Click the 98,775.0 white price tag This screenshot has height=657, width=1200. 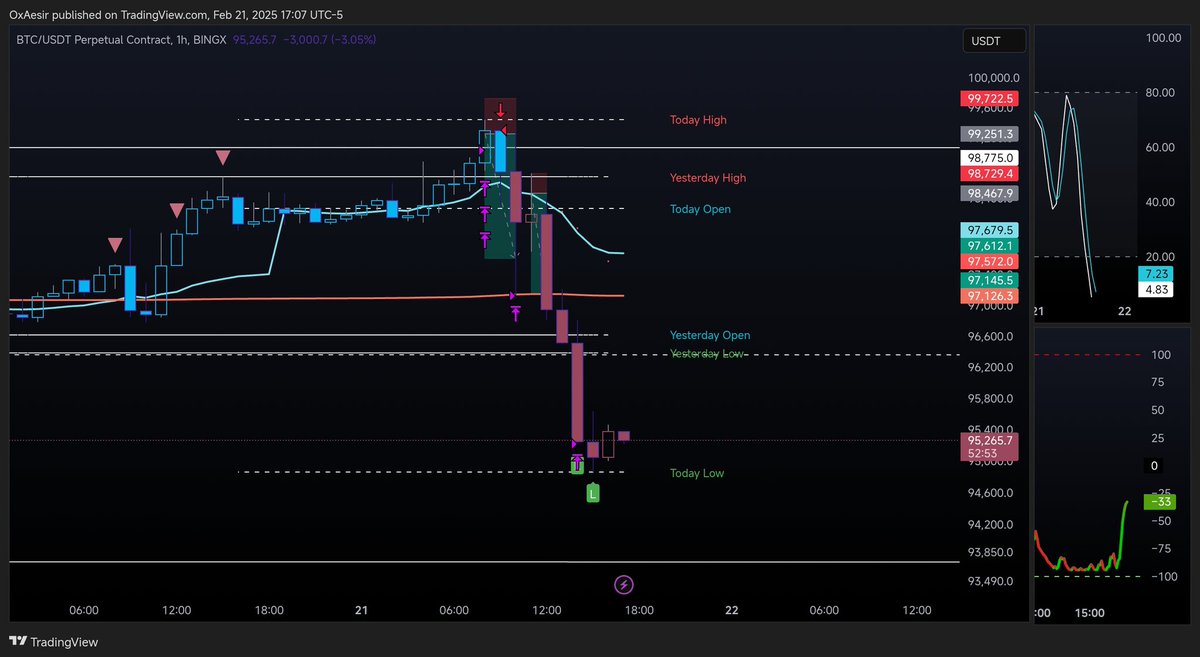(989, 158)
